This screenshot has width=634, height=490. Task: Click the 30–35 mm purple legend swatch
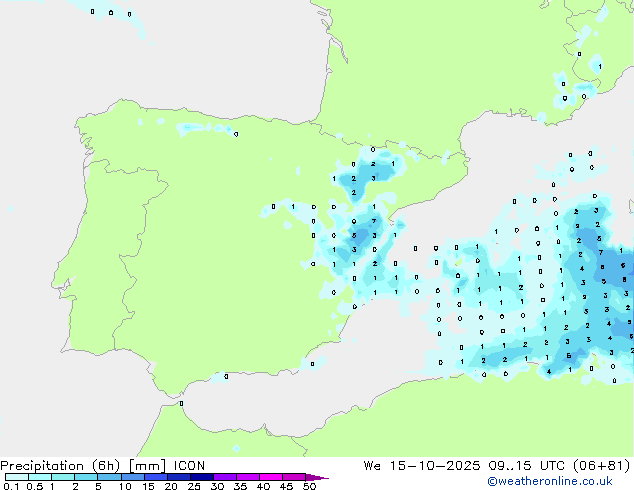pyautogui.click(x=224, y=477)
